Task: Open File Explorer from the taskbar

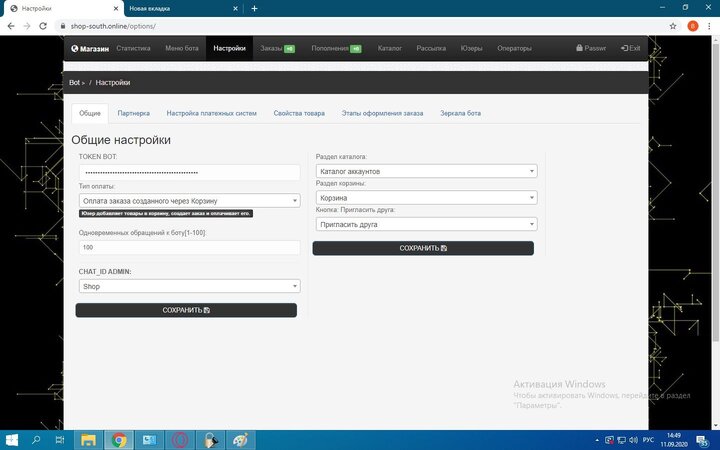Action: [88, 440]
